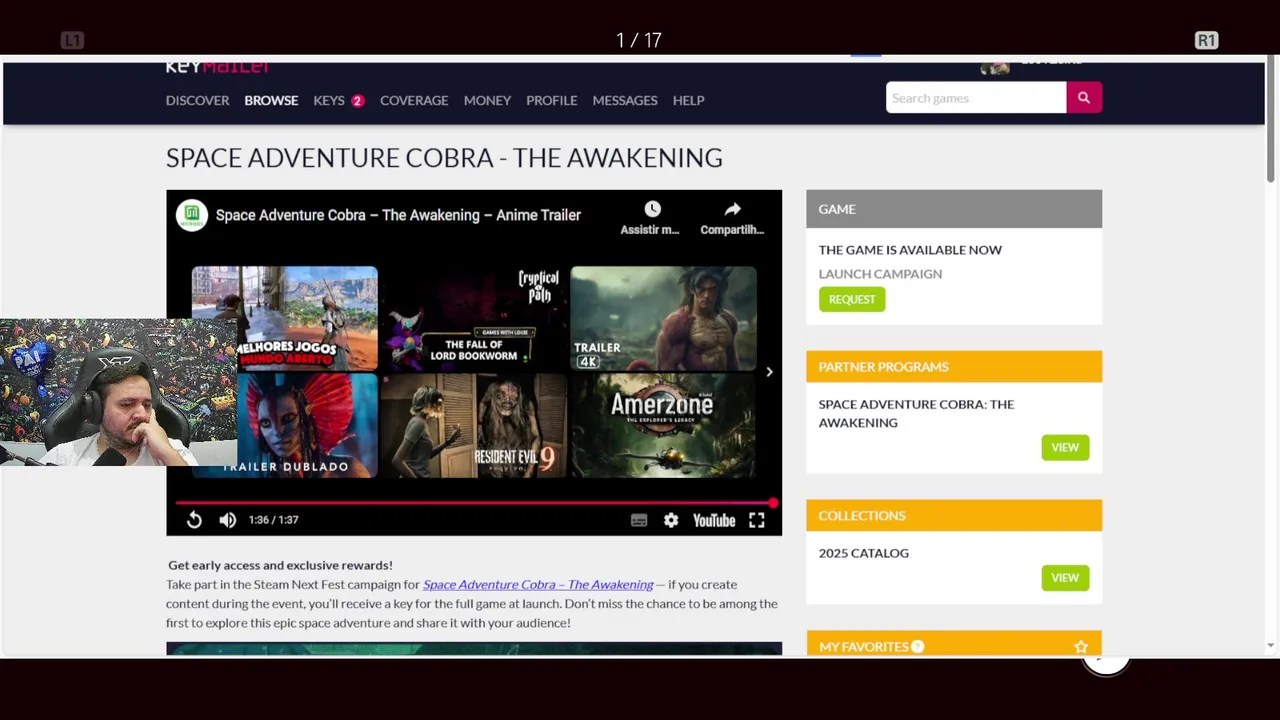Click the video title Space Adventure Cobra Anime Trailer
This screenshot has height=720, width=1280.
click(398, 215)
